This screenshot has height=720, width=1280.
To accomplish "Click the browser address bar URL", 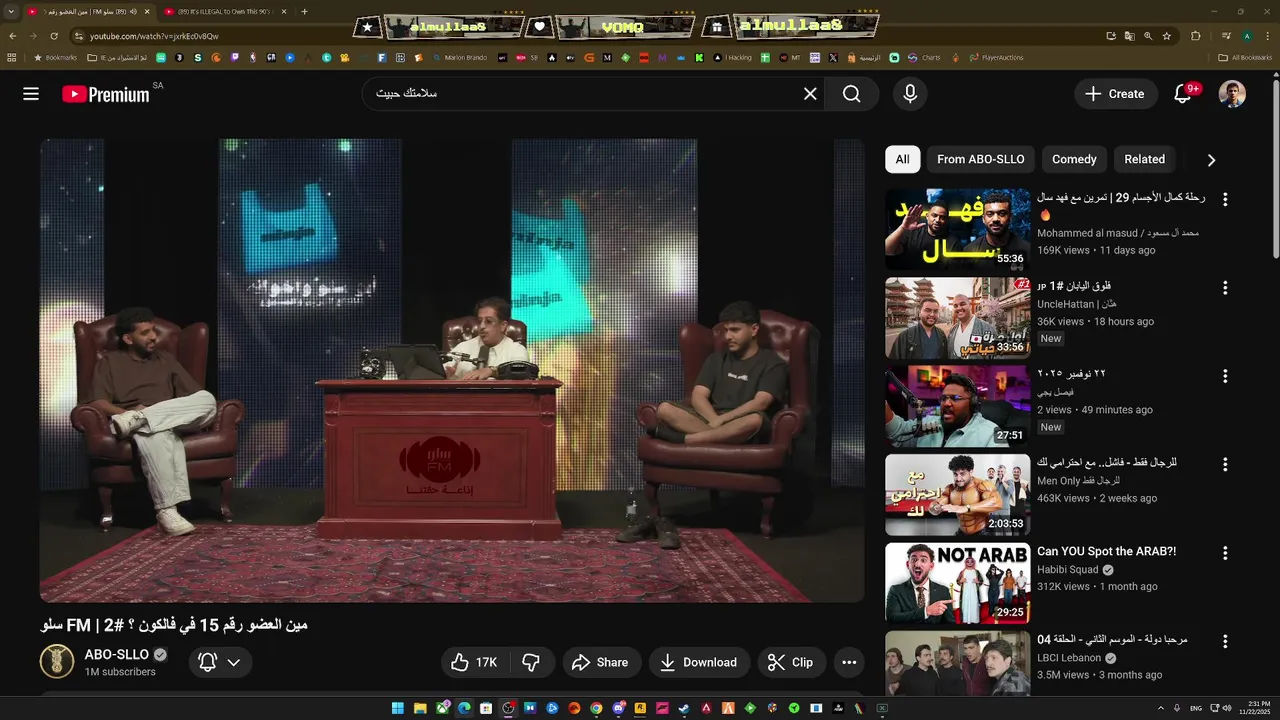I will coord(154,36).
